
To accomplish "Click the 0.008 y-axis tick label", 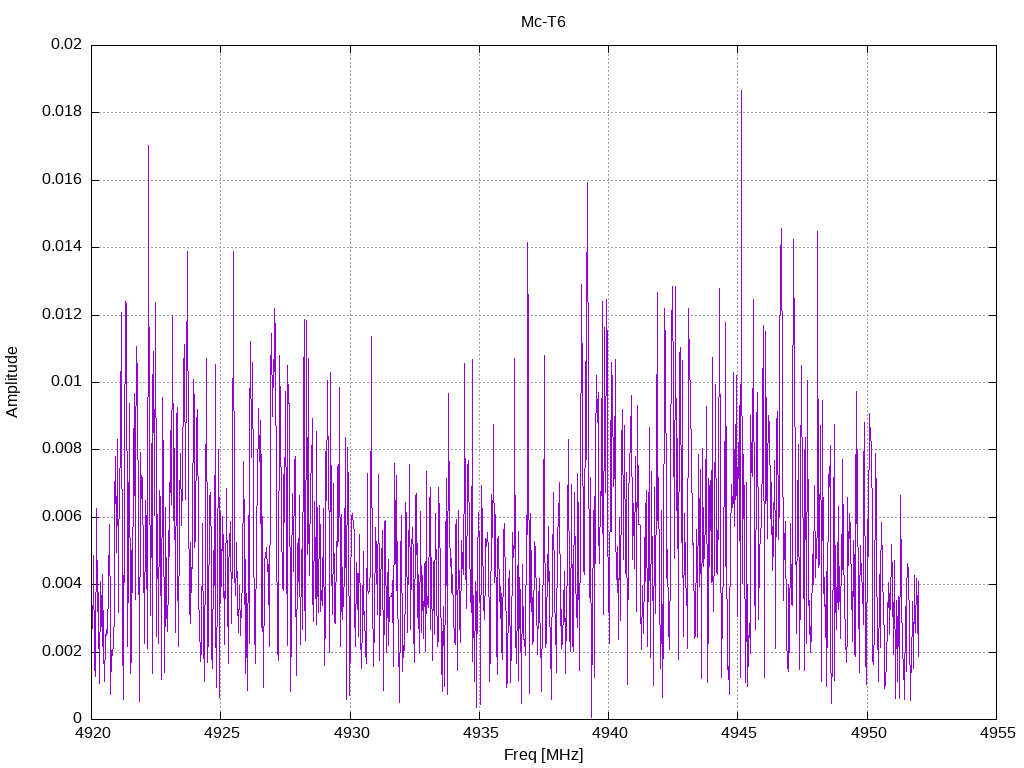I will pyautogui.click(x=63, y=449).
